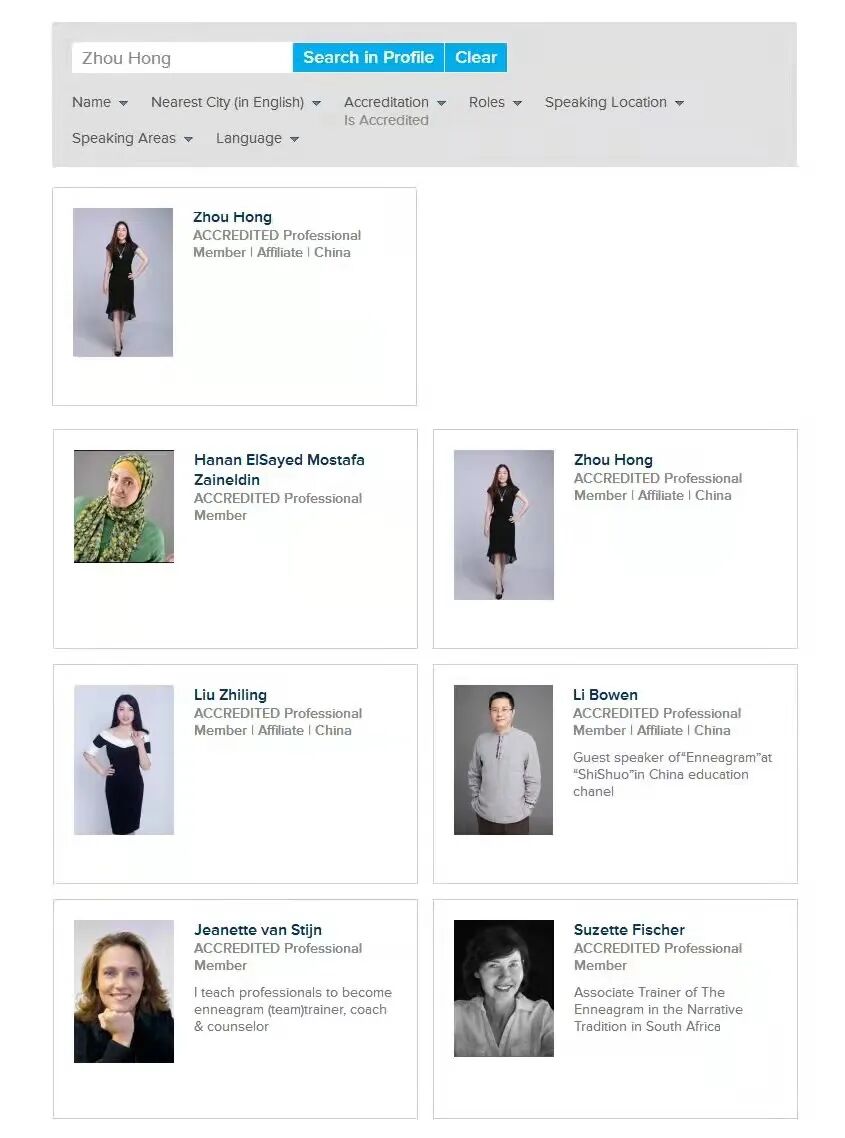Open the Li Bowen name link

pyautogui.click(x=605, y=695)
